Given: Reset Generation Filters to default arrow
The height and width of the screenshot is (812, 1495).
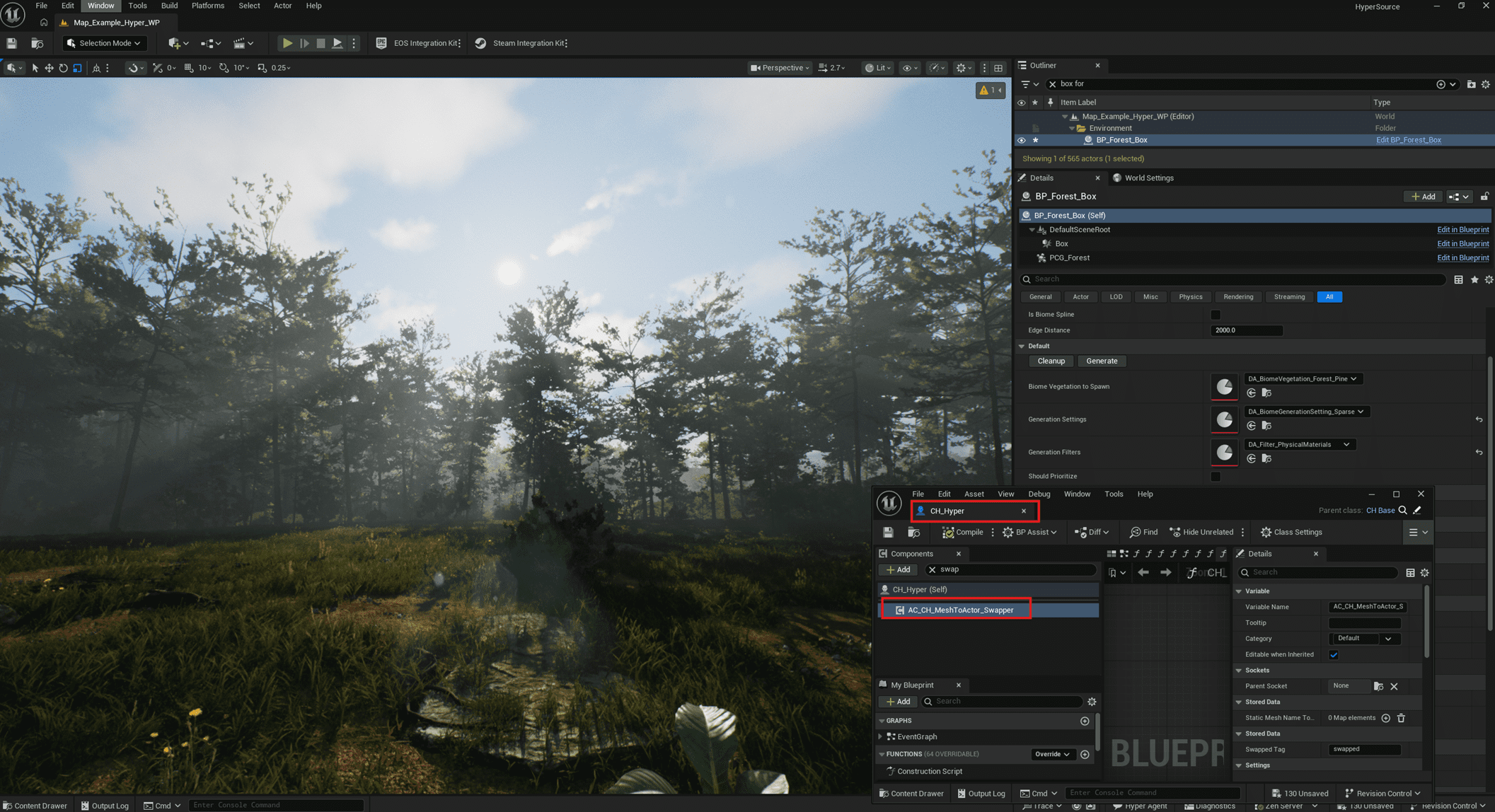Looking at the screenshot, I should 1479,453.
